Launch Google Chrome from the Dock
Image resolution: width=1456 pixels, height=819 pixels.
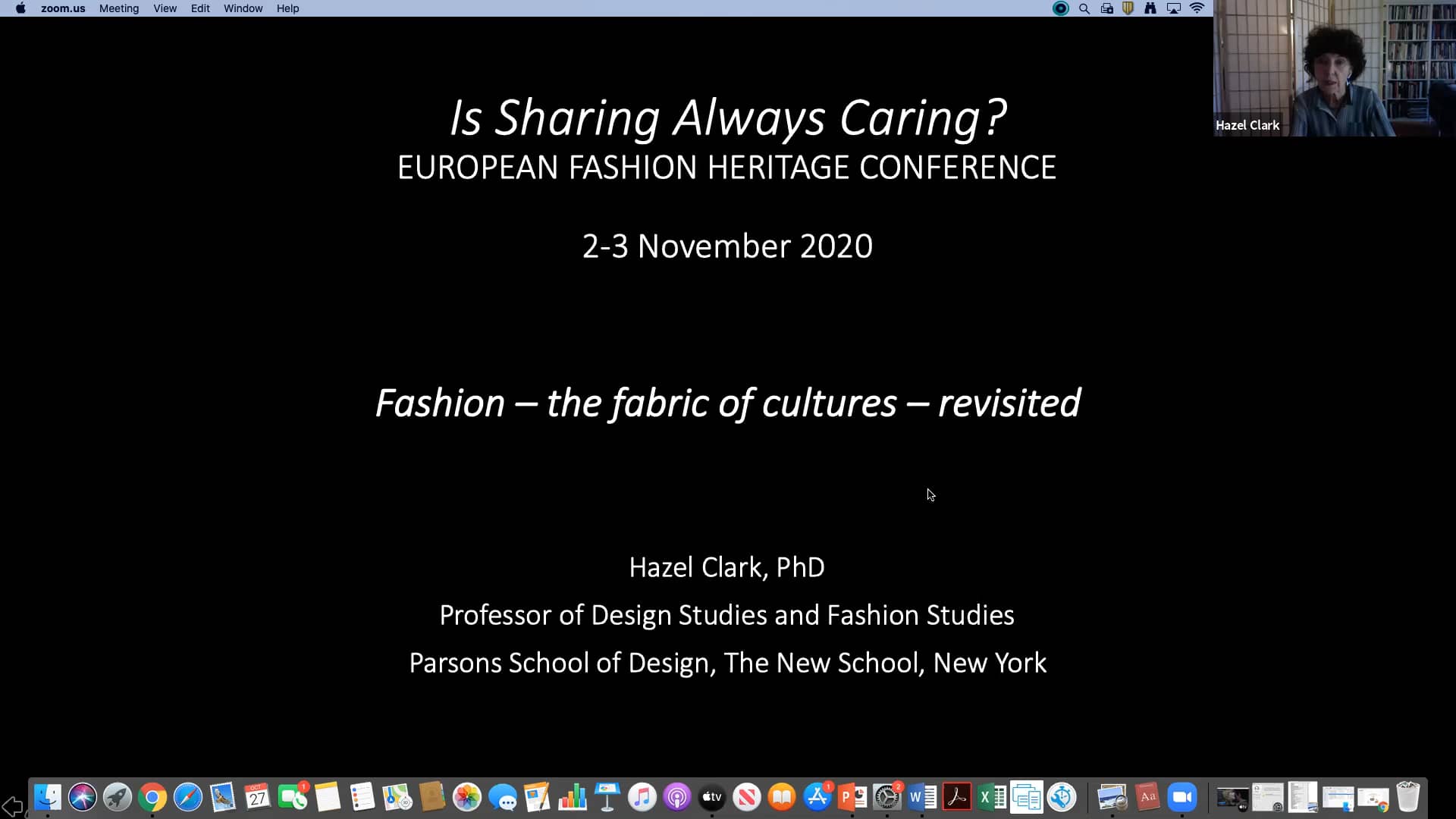152,797
